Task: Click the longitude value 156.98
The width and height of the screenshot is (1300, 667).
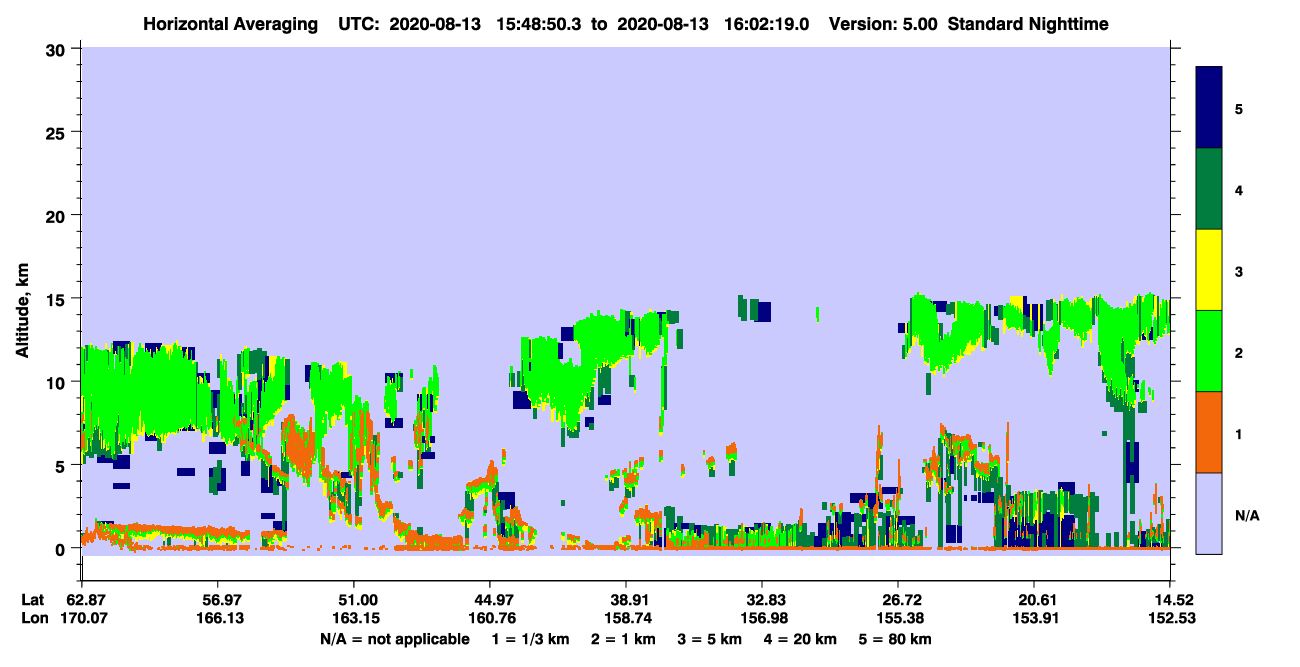Action: point(762,619)
